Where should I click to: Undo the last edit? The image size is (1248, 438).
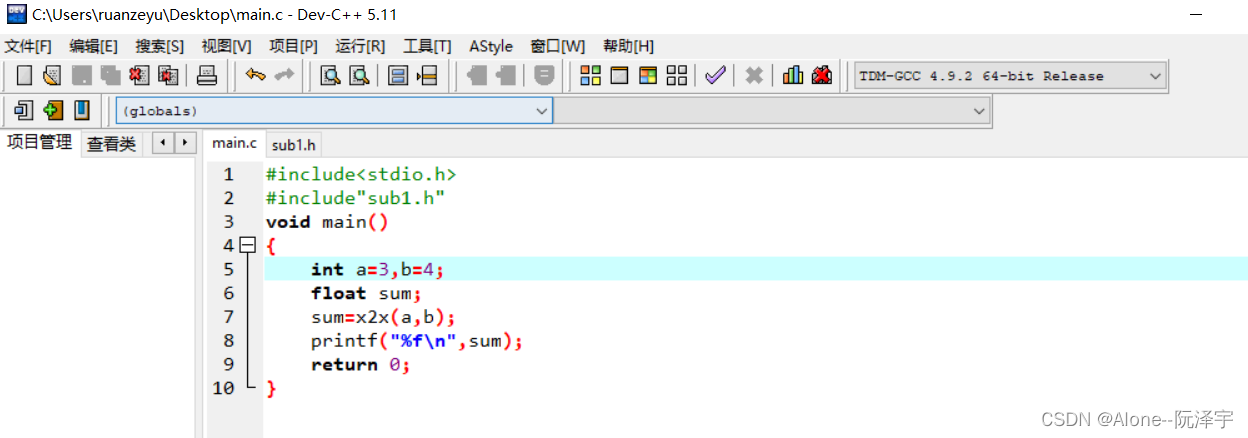pyautogui.click(x=255, y=76)
